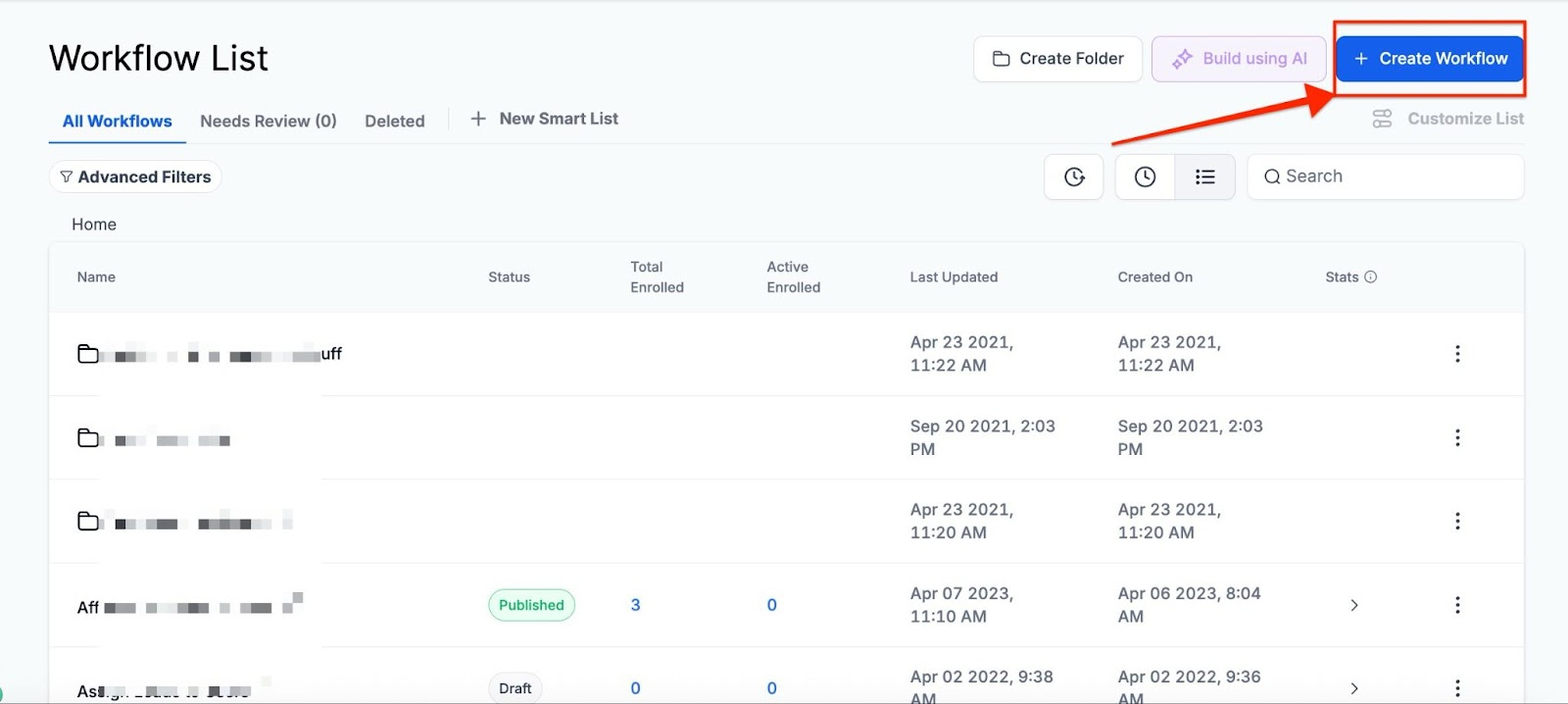Add a New Smart List

pos(545,119)
